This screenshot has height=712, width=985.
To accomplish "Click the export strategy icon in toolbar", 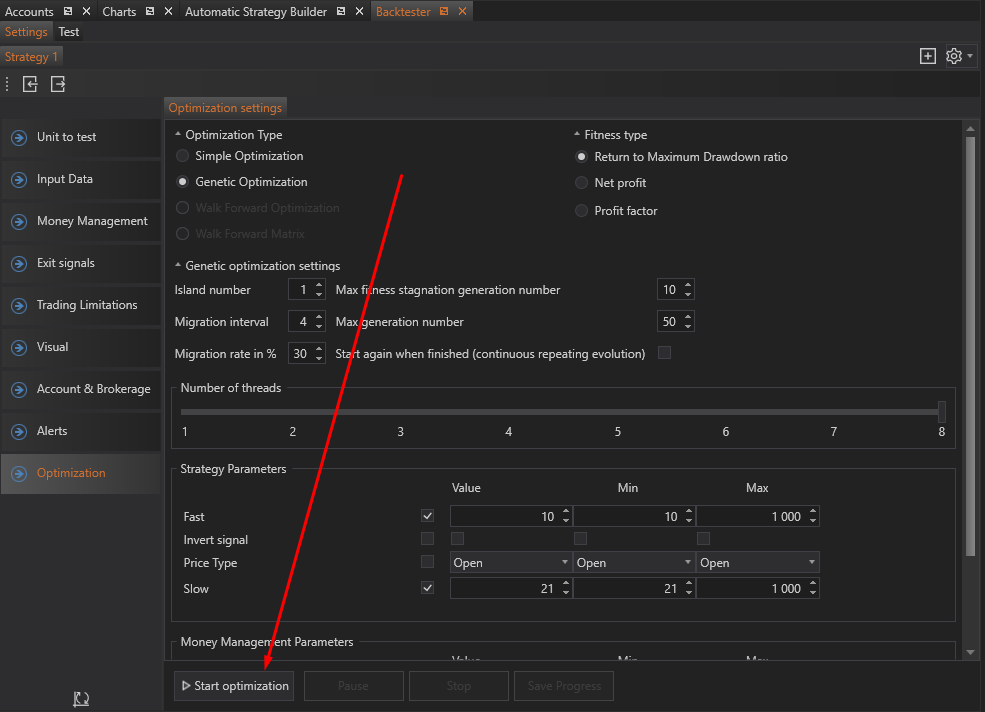I will coord(58,85).
